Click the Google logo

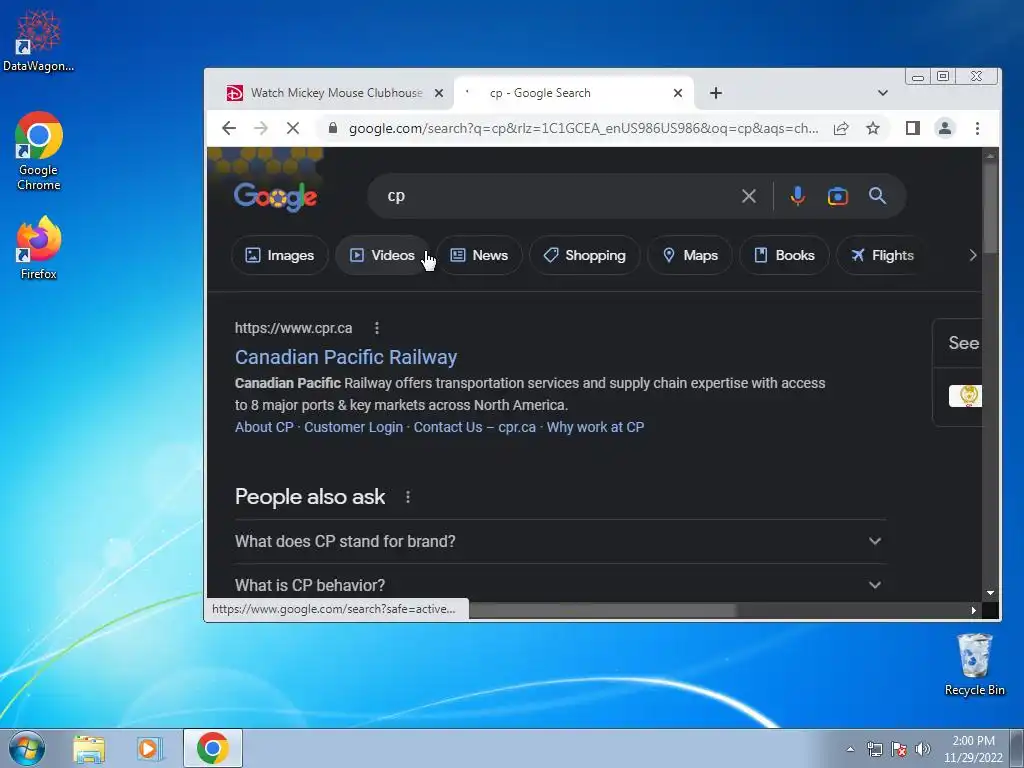[x=275, y=196]
